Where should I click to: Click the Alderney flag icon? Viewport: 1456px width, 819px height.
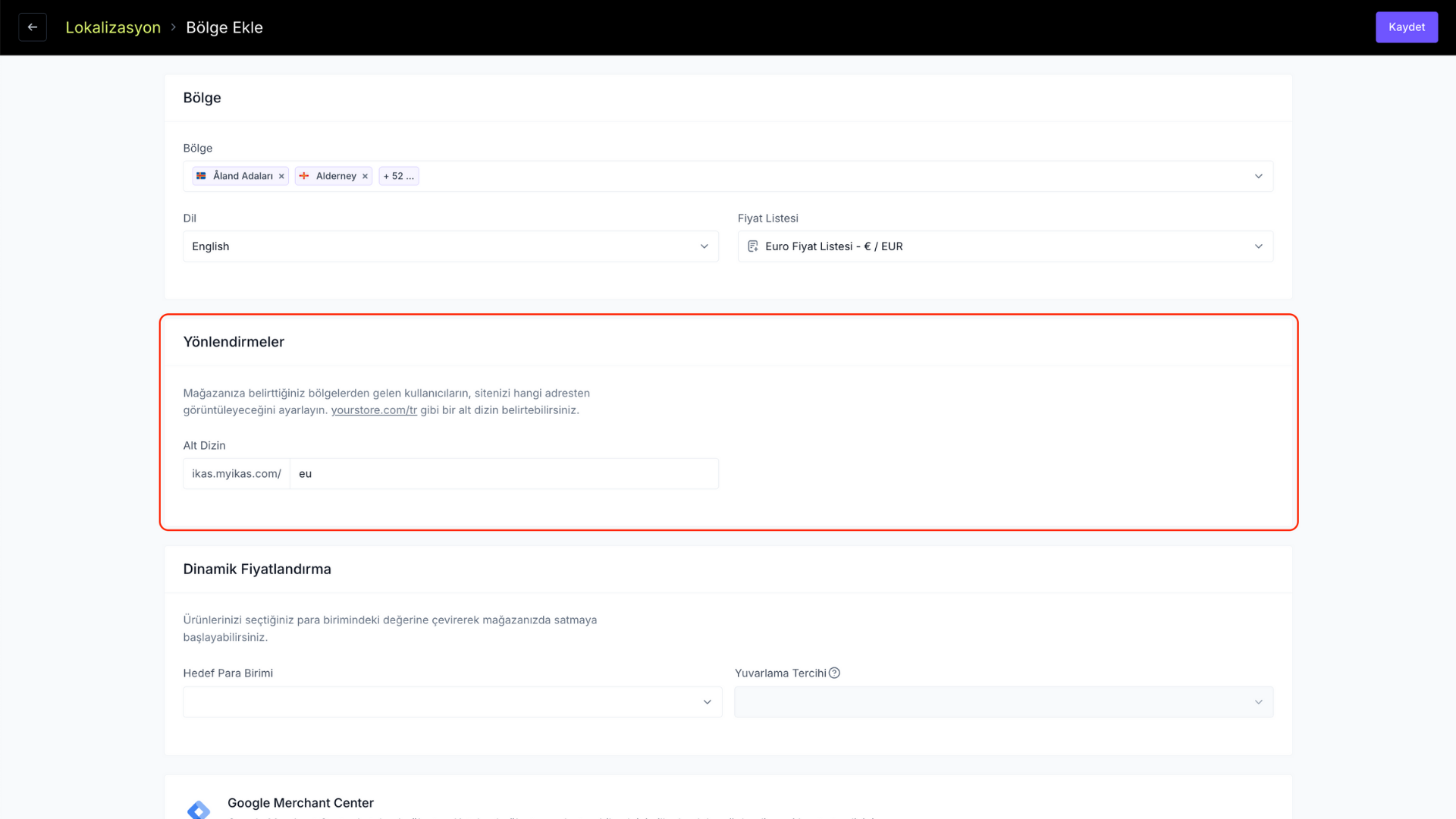[304, 176]
